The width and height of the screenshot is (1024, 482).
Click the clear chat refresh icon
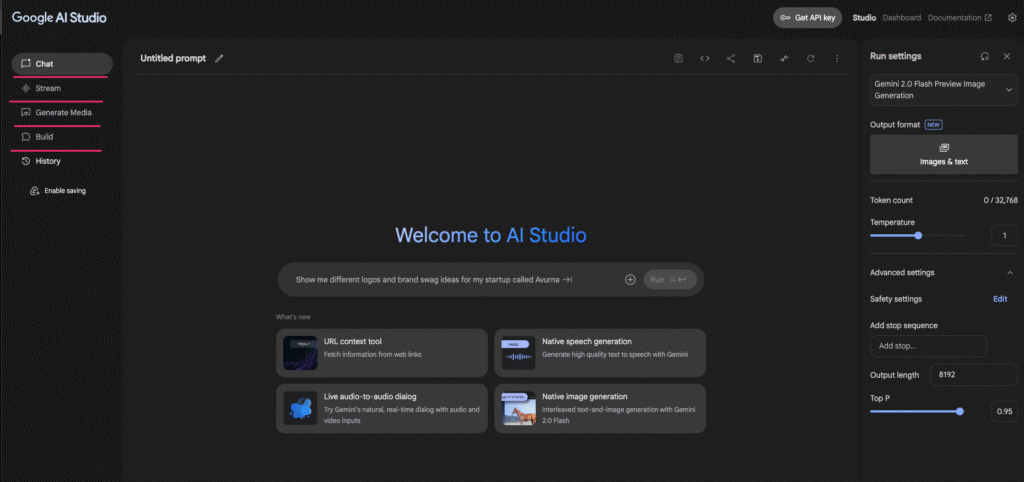(810, 59)
